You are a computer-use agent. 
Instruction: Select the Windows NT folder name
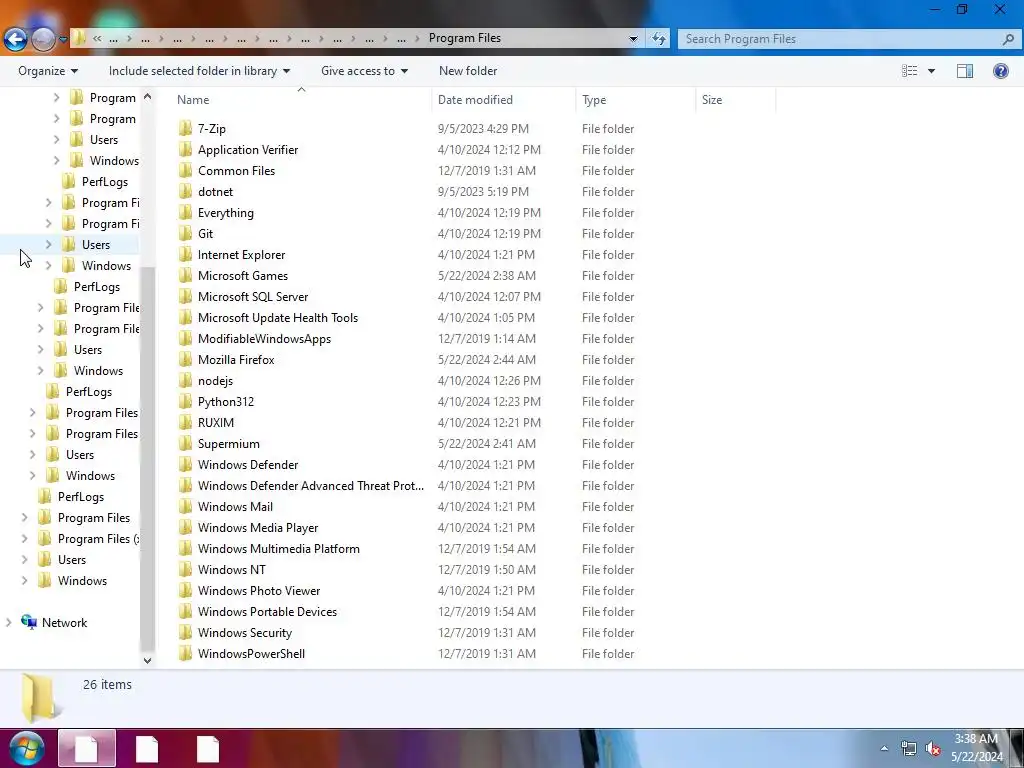pos(231,569)
